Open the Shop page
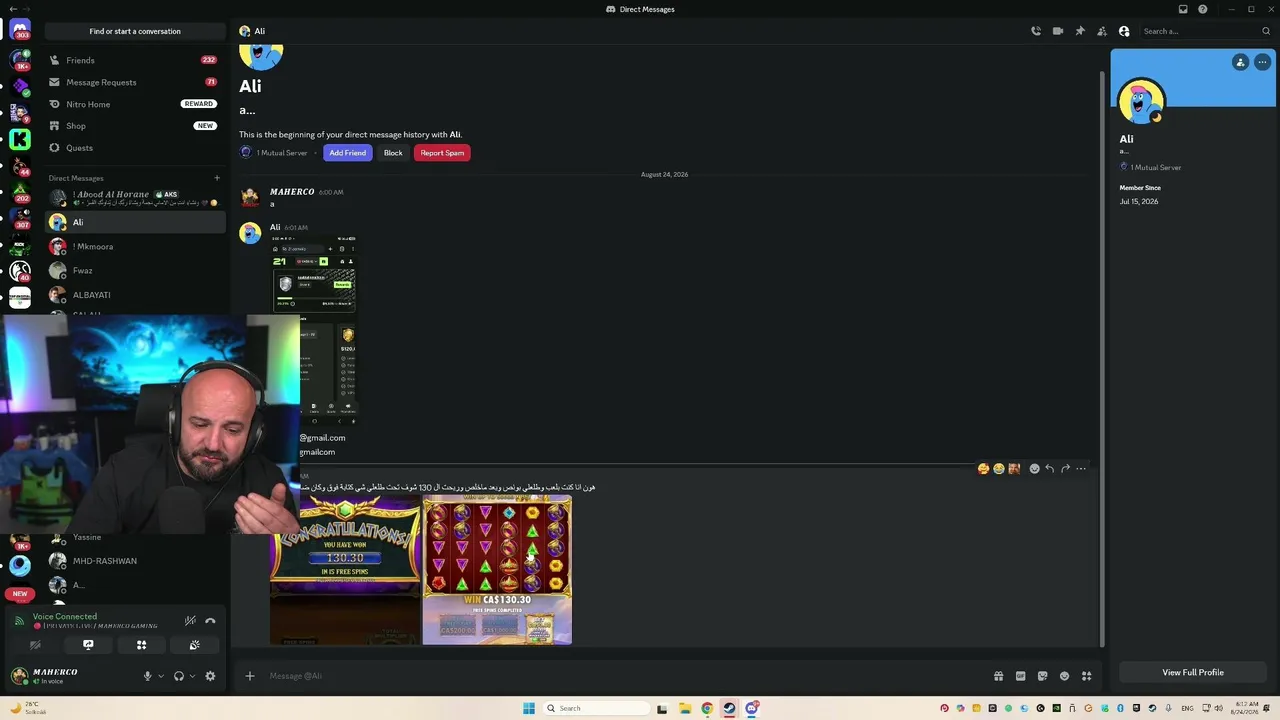 pyautogui.click(x=135, y=126)
